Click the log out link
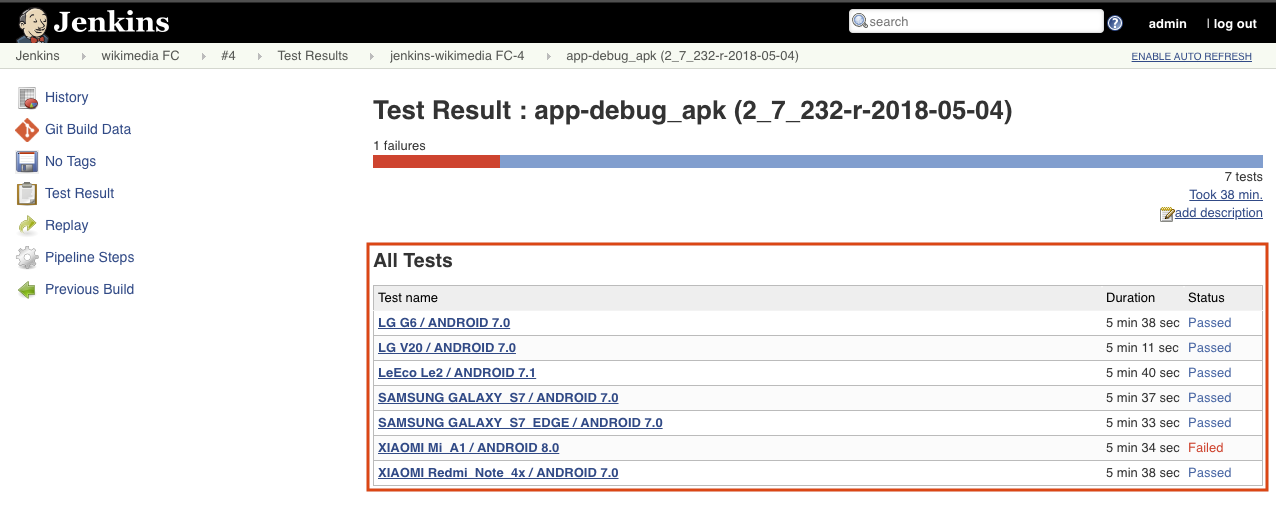This screenshot has height=514, width=1276. (1233, 24)
